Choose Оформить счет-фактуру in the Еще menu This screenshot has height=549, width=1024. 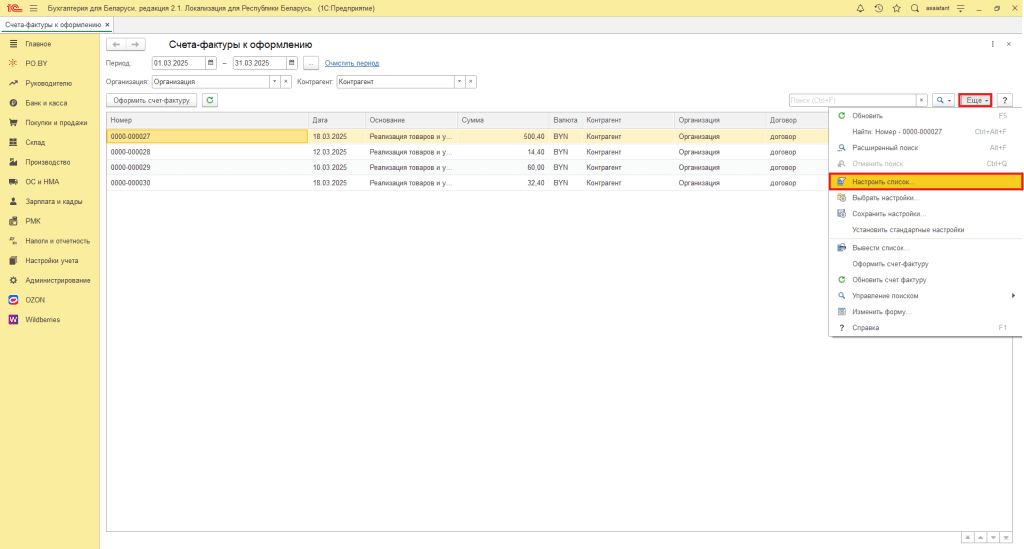point(925,264)
